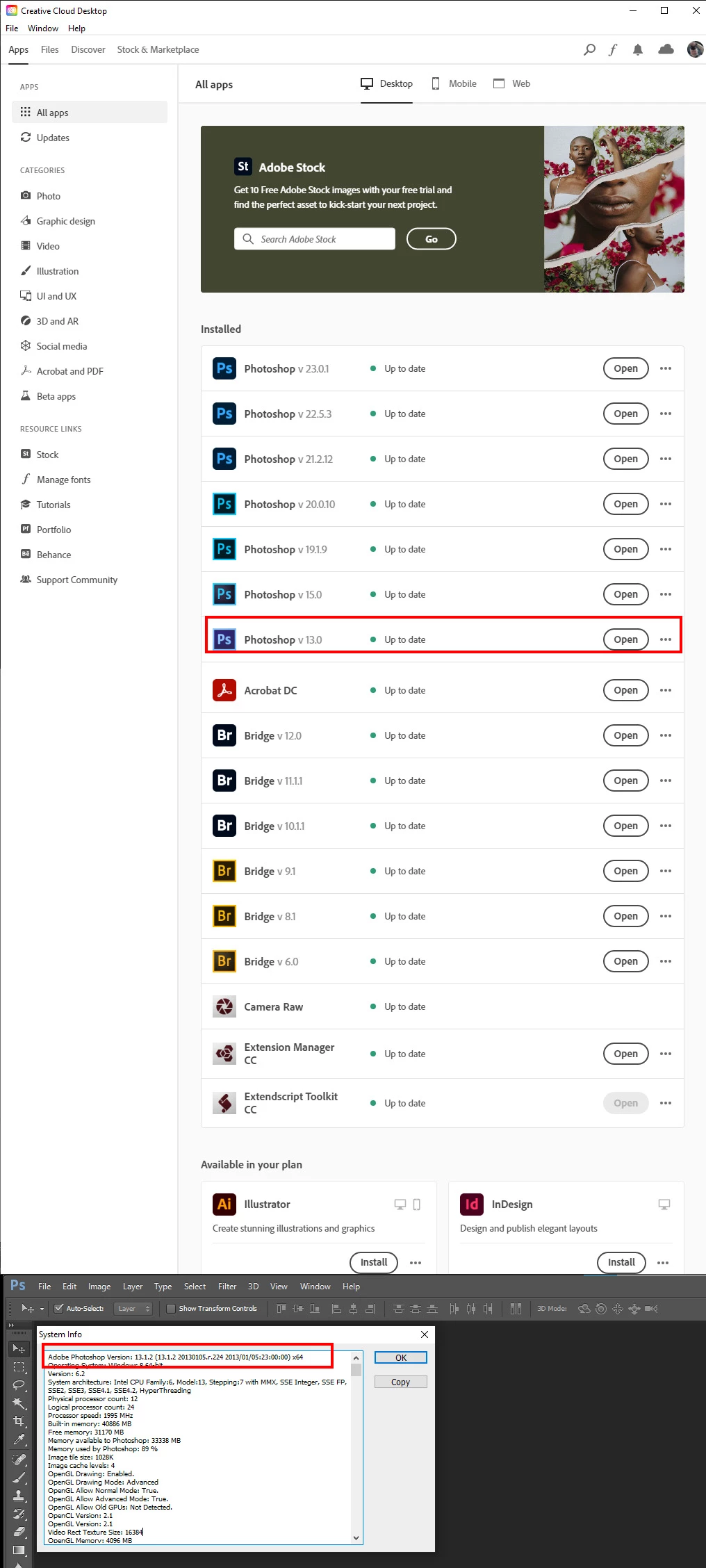Screen dimensions: 706x1568
Task: Open more options for Bridge v 12.0
Action: tap(666, 735)
